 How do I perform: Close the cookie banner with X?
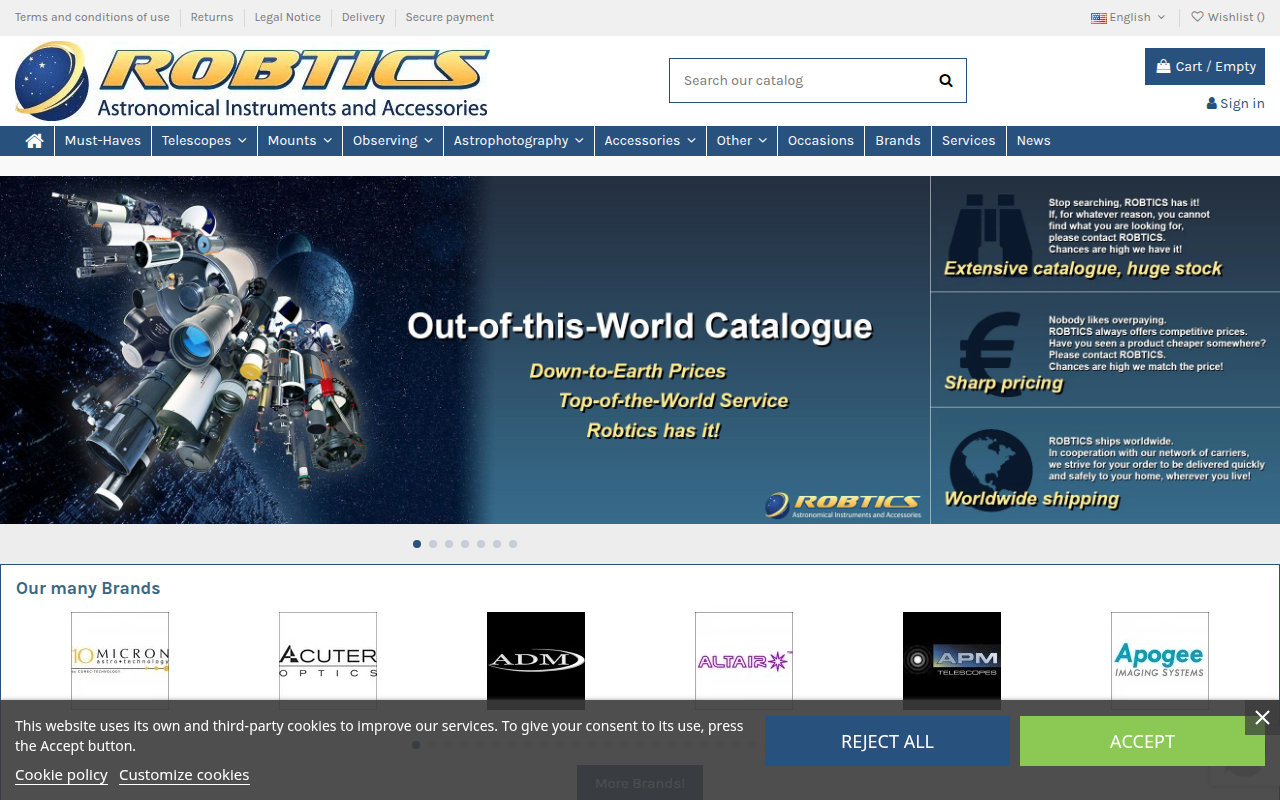(x=1262, y=718)
